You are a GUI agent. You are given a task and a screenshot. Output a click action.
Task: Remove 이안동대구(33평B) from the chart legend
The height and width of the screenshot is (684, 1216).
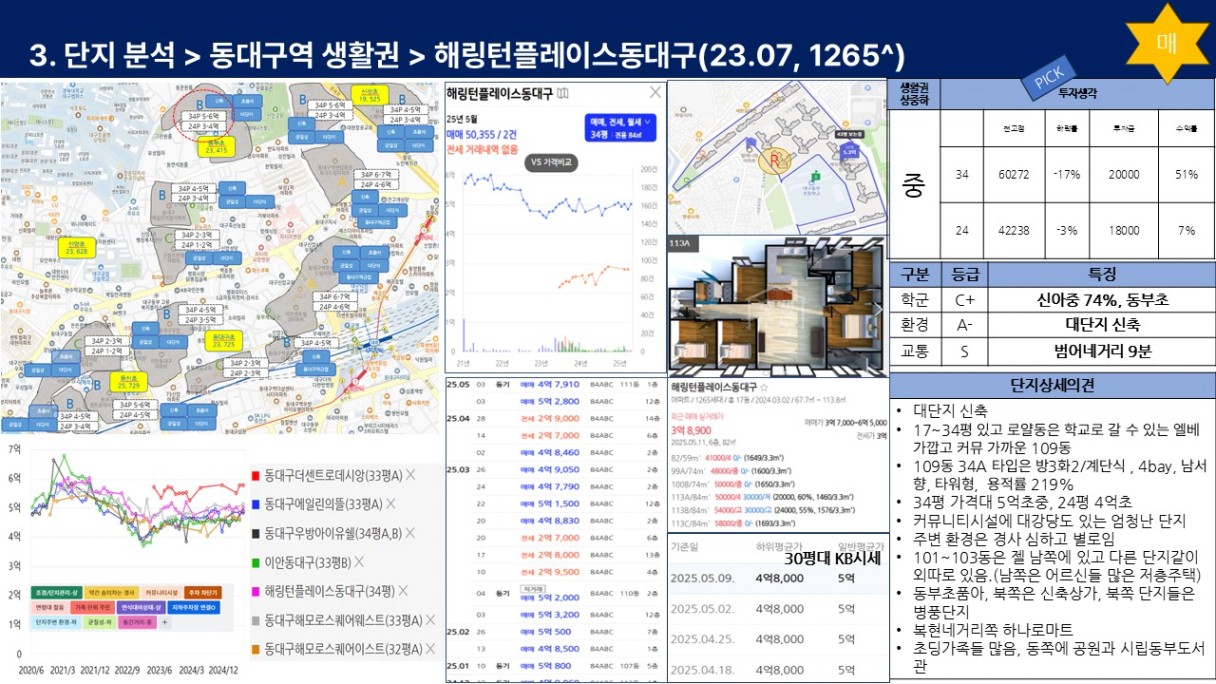coord(359,562)
